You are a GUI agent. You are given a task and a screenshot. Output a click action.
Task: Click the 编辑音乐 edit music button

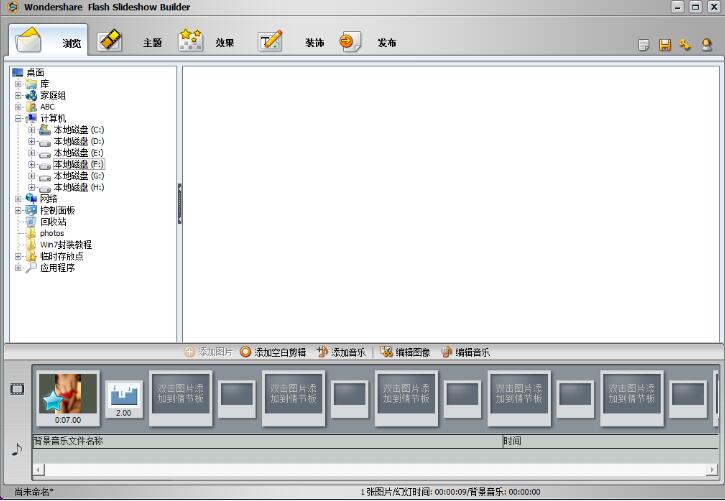click(x=466, y=352)
